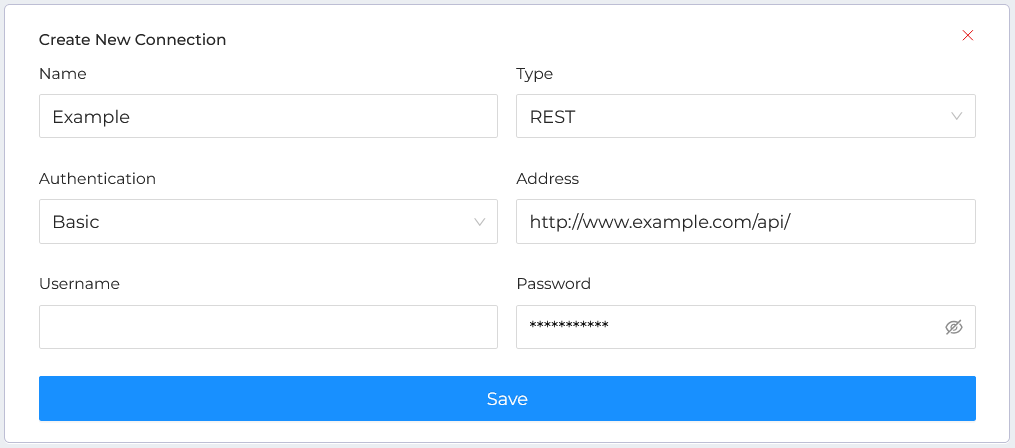
Task: Focus the Name field containing Example
Action: [268, 116]
